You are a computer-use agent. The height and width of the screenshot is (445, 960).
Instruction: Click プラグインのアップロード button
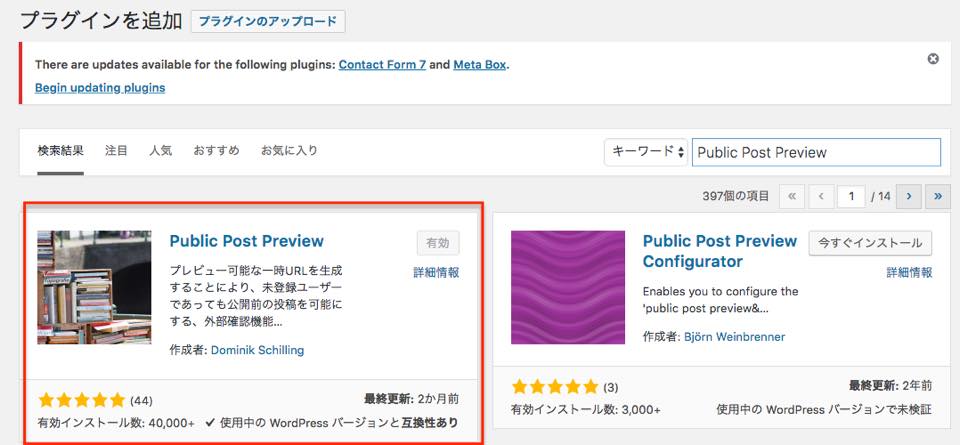click(268, 21)
